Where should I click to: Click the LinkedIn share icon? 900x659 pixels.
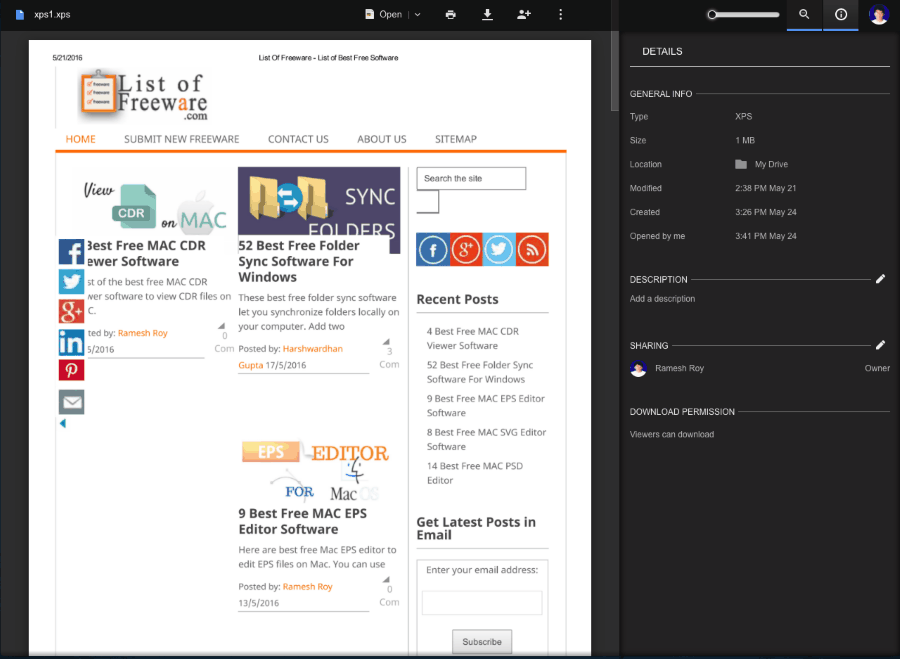click(x=71, y=342)
